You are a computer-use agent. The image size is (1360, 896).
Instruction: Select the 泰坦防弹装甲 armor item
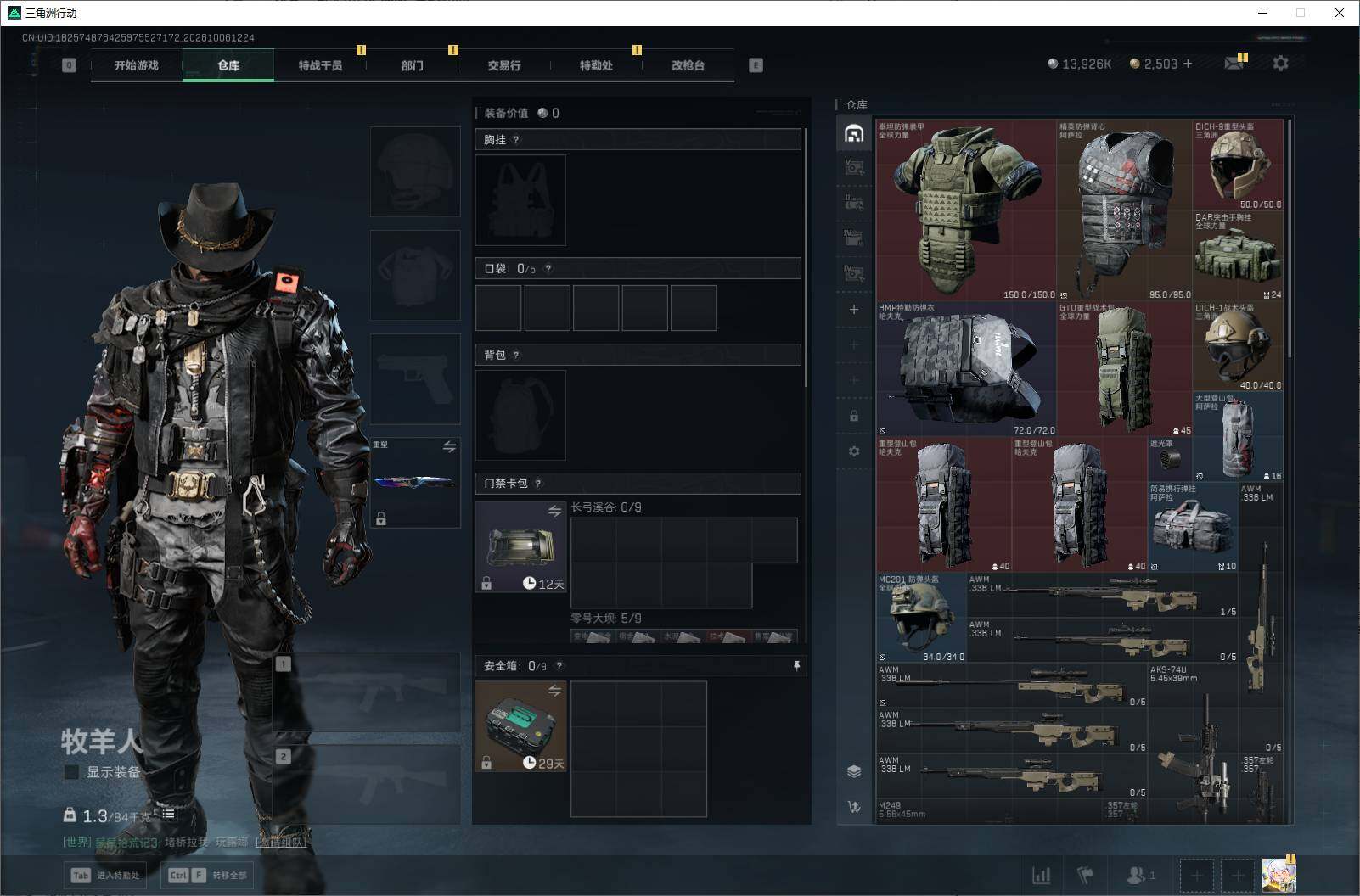965,210
